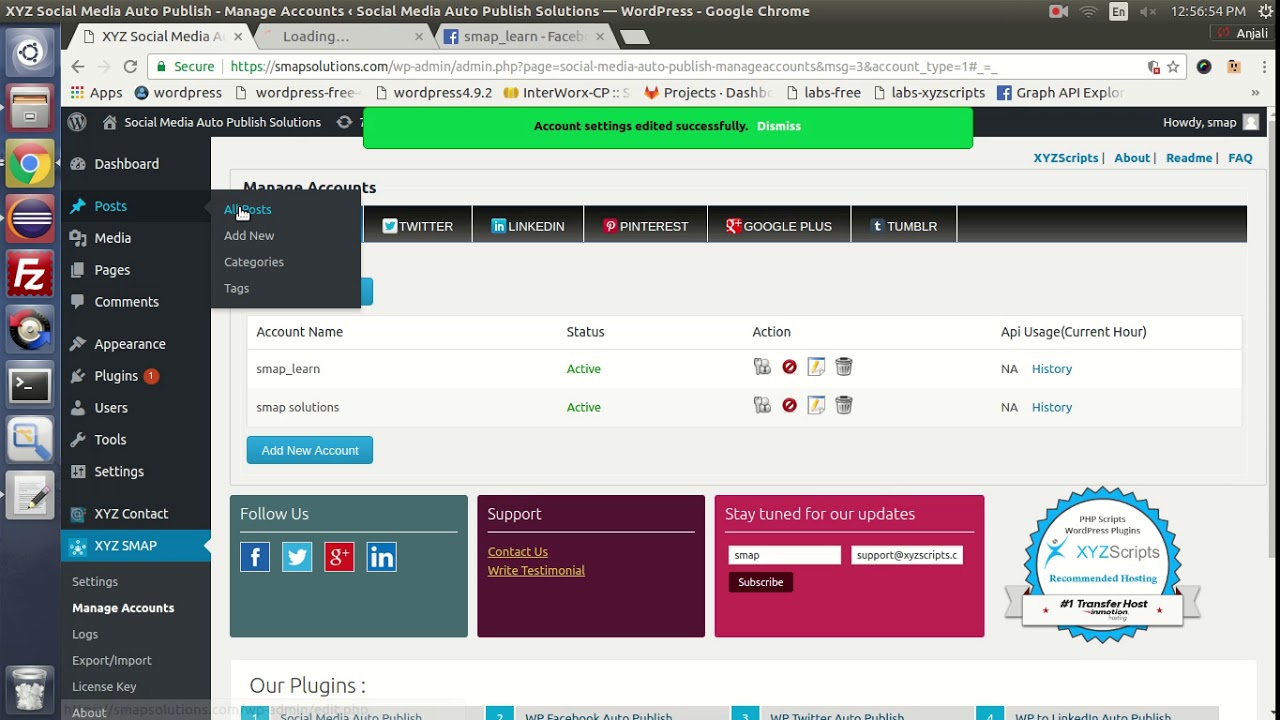Screen dimensions: 1280x720
Task: Bookmark this page with the star icon
Action: tap(1173, 67)
